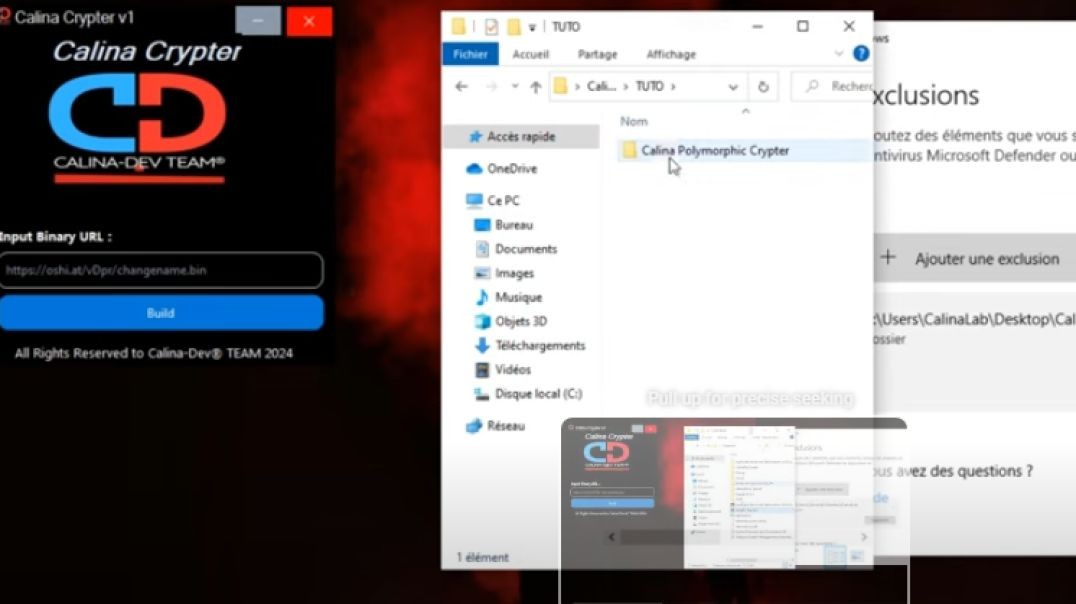Click the TUTO breadcrumb in address bar
Image resolution: width=1076 pixels, height=604 pixels.
[x=649, y=86]
